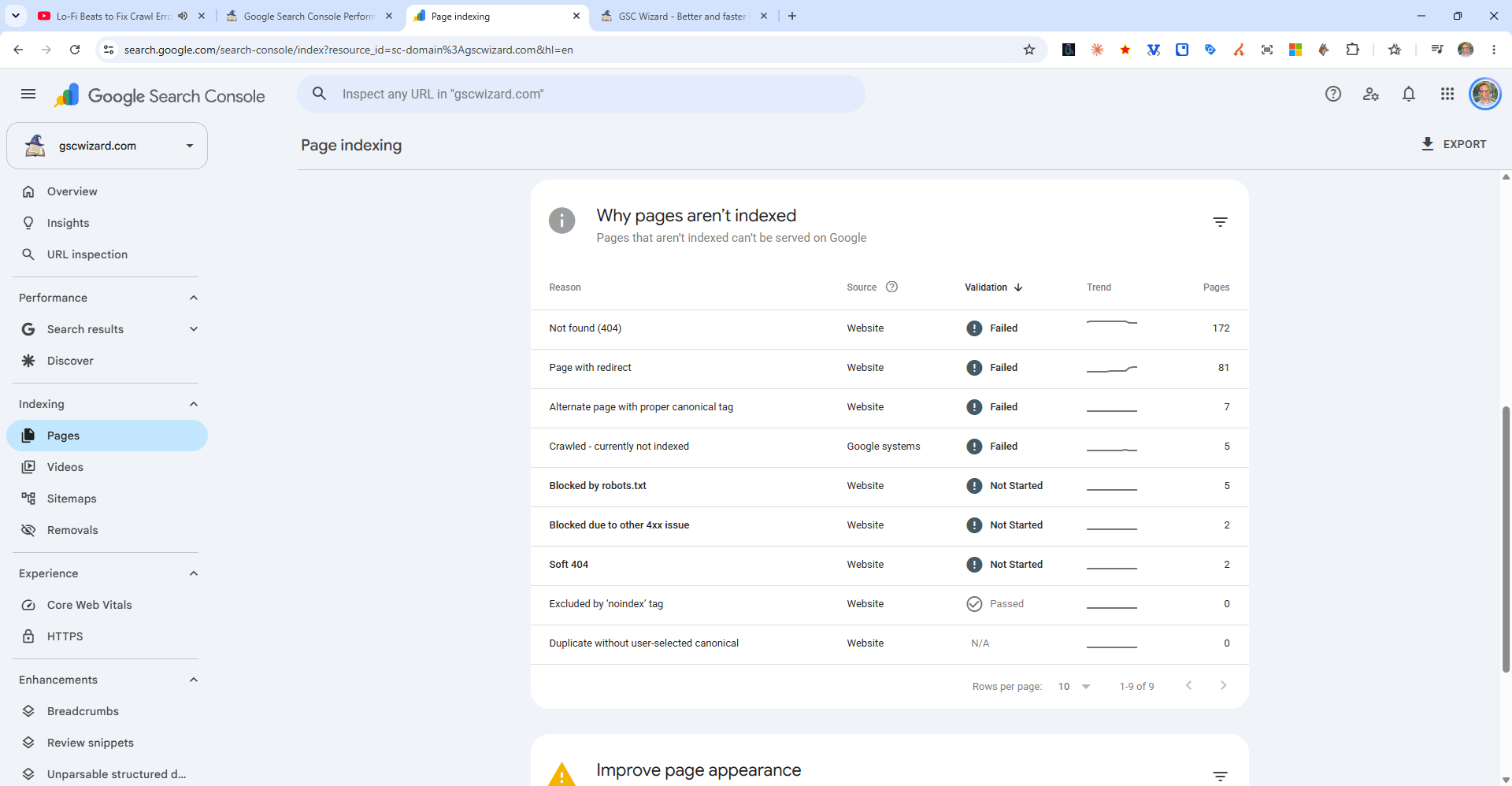Collapse the Enhancements section
Viewport: 1512px width, 786px height.
(x=194, y=680)
